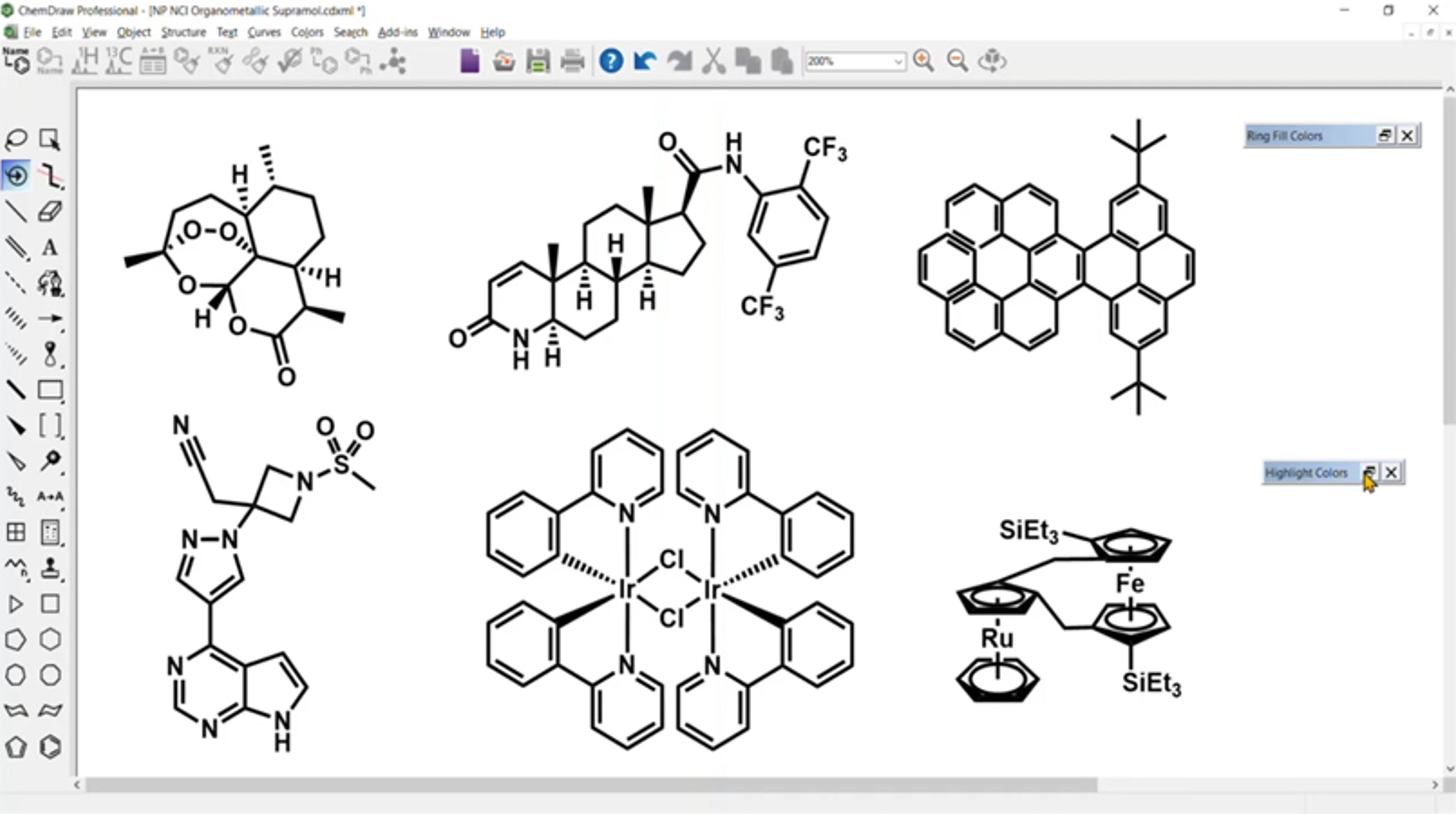This screenshot has height=814, width=1456.
Task: Click the Zoom In magnifier icon
Action: (924, 61)
